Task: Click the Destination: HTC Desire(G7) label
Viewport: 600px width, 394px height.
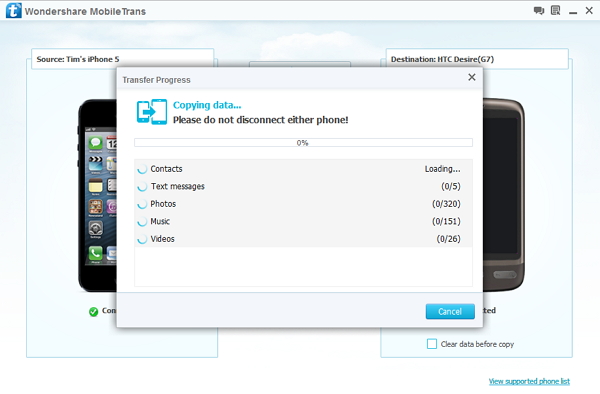Action: (x=442, y=59)
